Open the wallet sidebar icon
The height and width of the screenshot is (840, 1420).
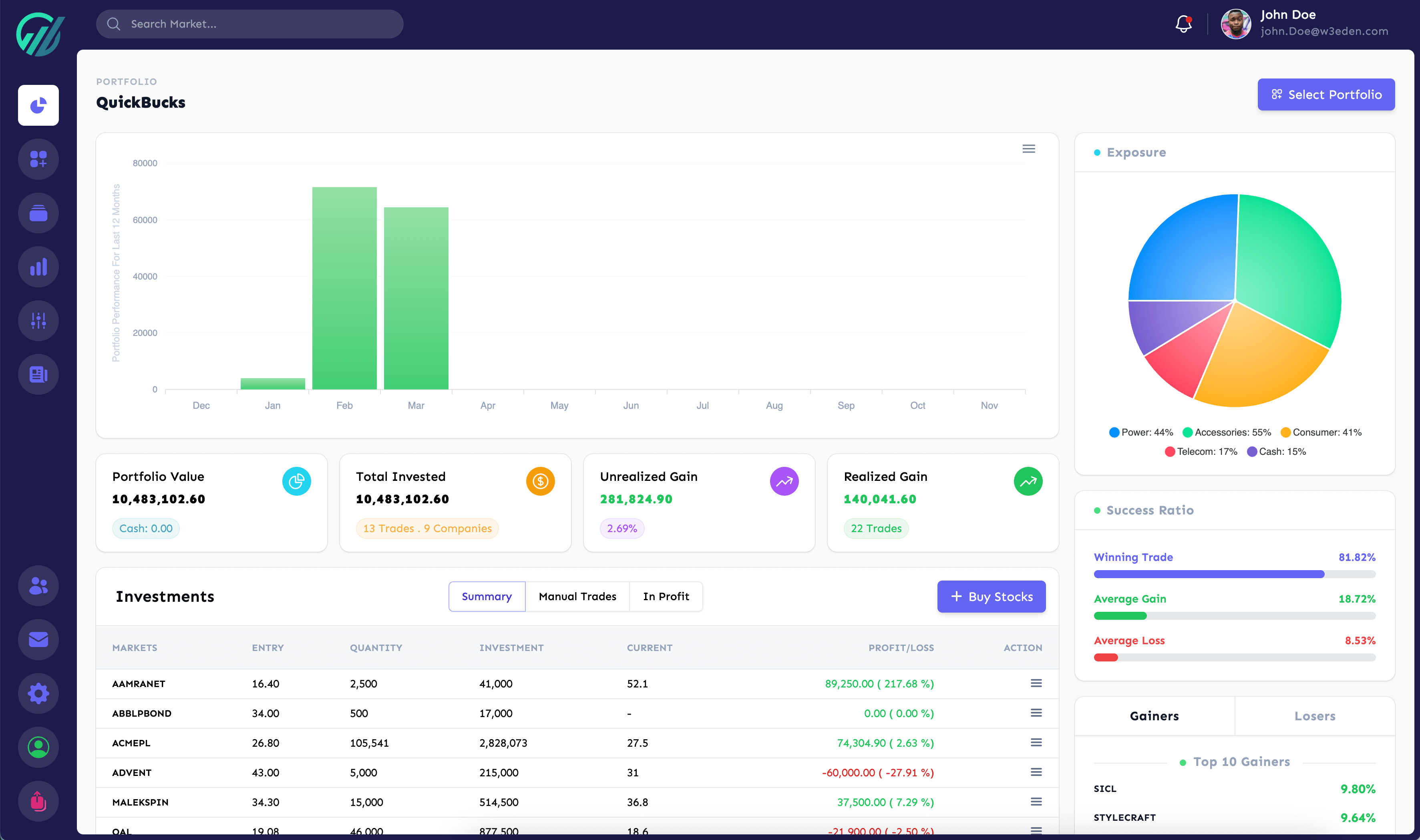[x=38, y=213]
